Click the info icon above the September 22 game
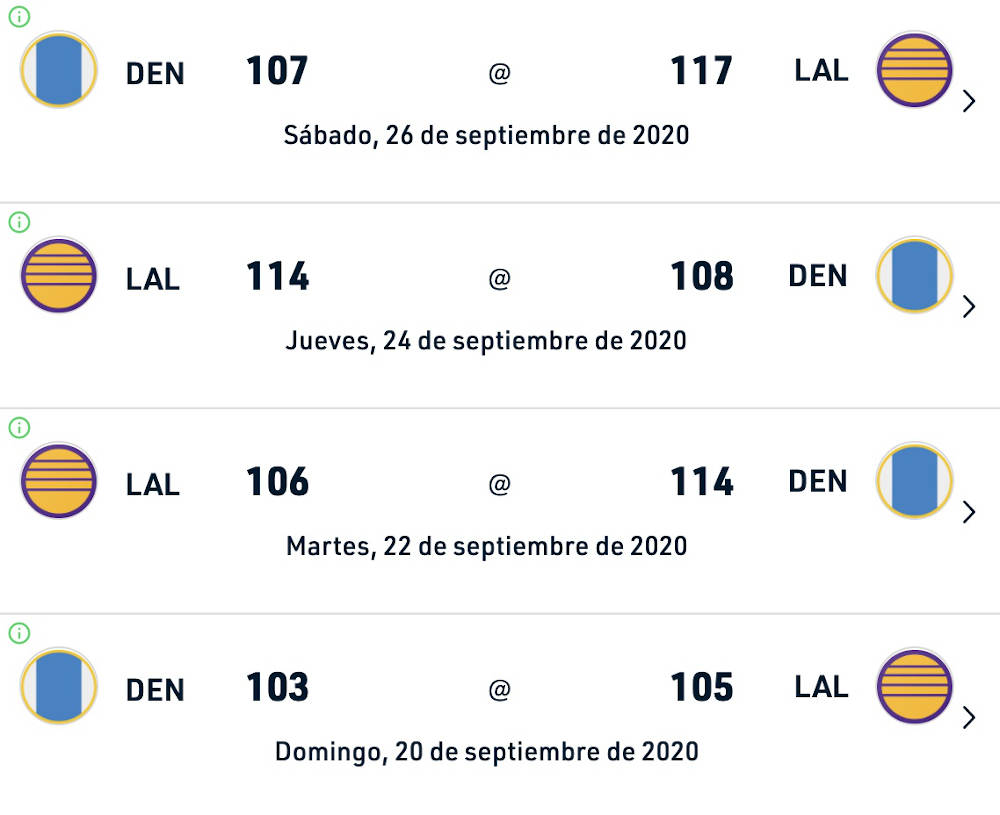 (x=19, y=427)
